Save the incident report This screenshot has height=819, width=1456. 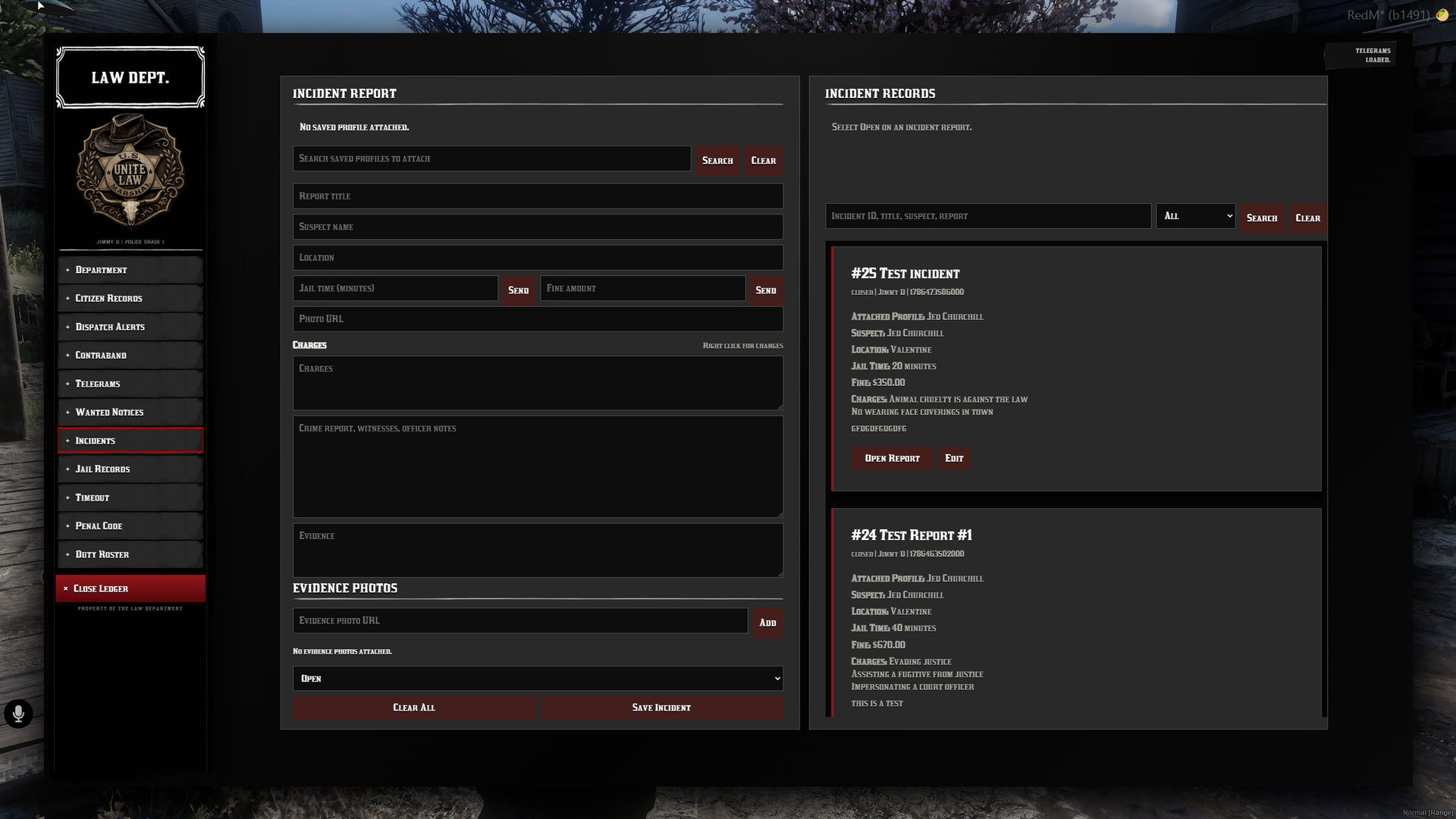coord(661,708)
